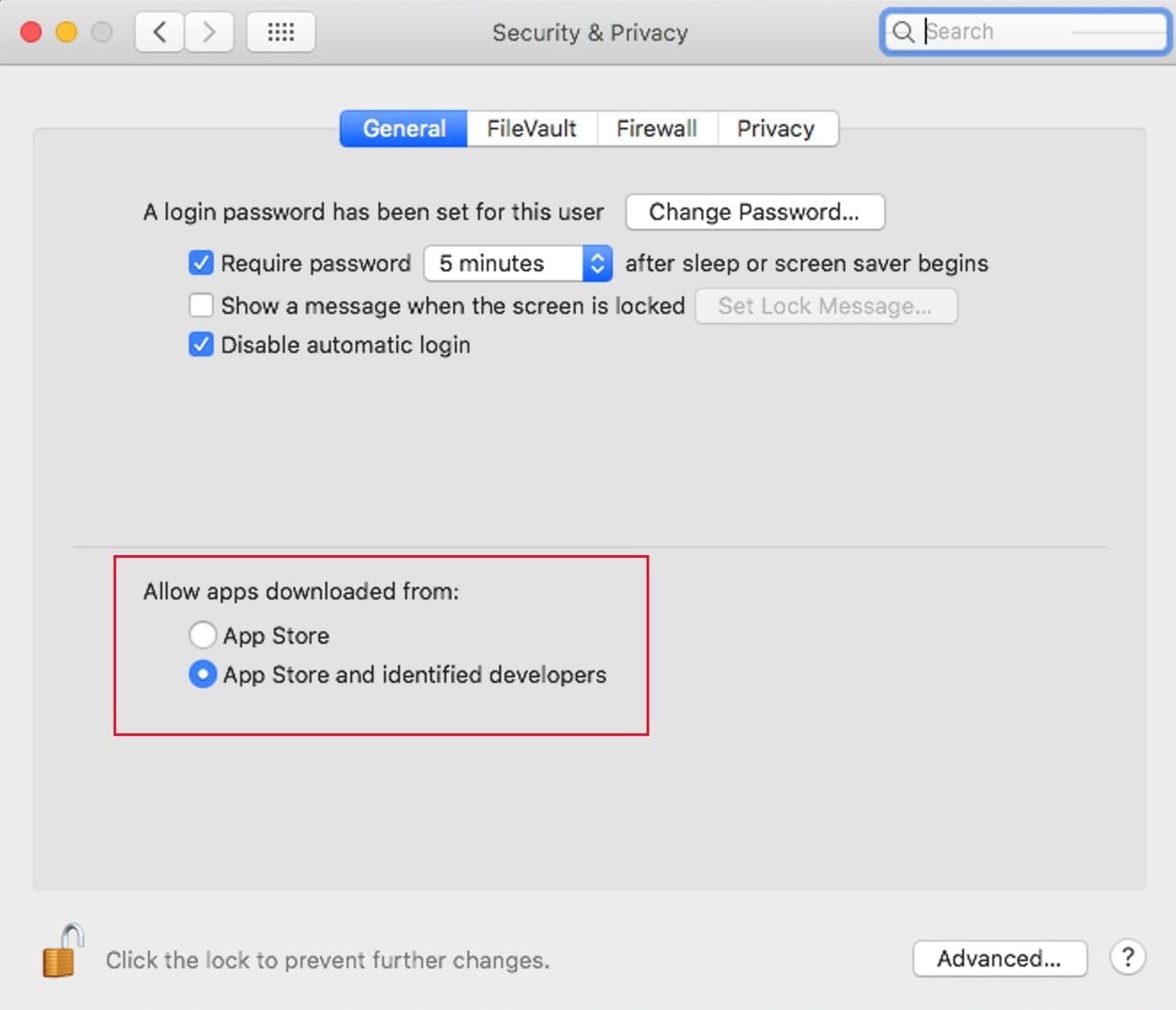Show all preferences grid icon
The height and width of the screenshot is (1010, 1176).
280,32
